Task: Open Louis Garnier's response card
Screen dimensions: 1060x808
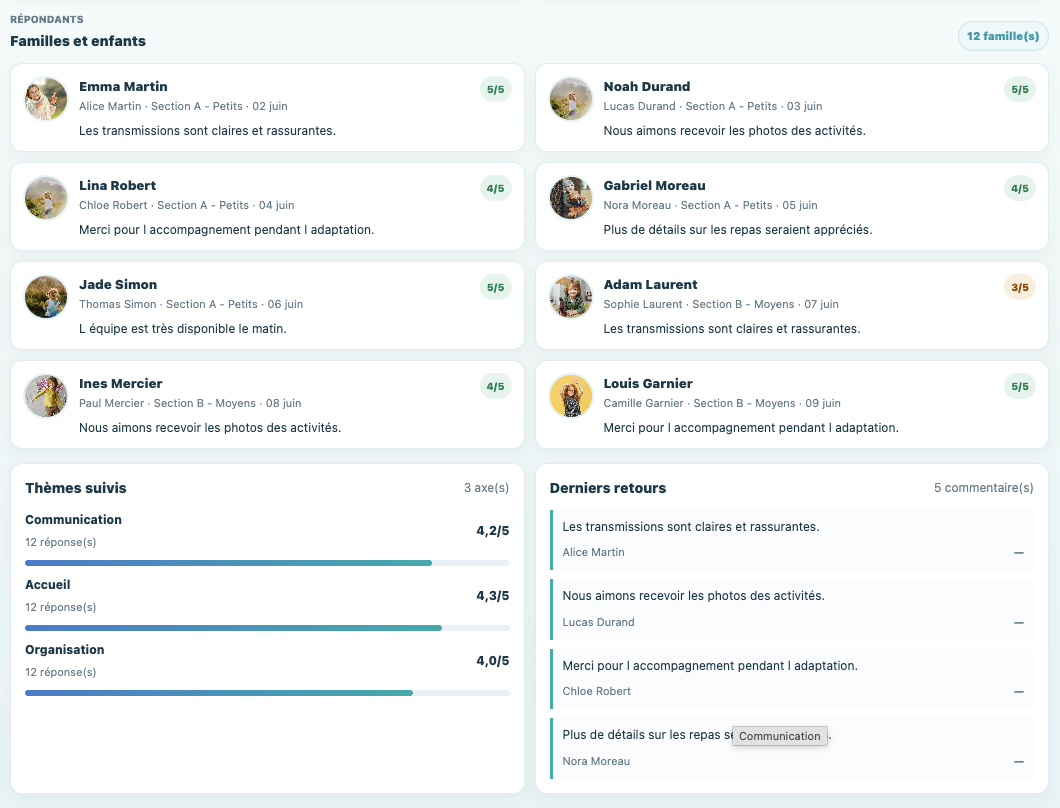Action: [792, 404]
